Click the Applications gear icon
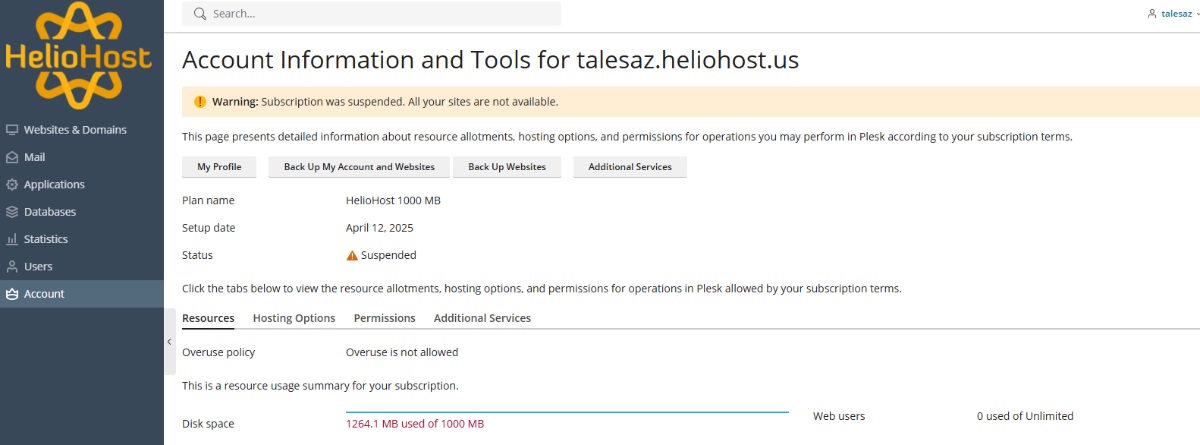 (12, 185)
